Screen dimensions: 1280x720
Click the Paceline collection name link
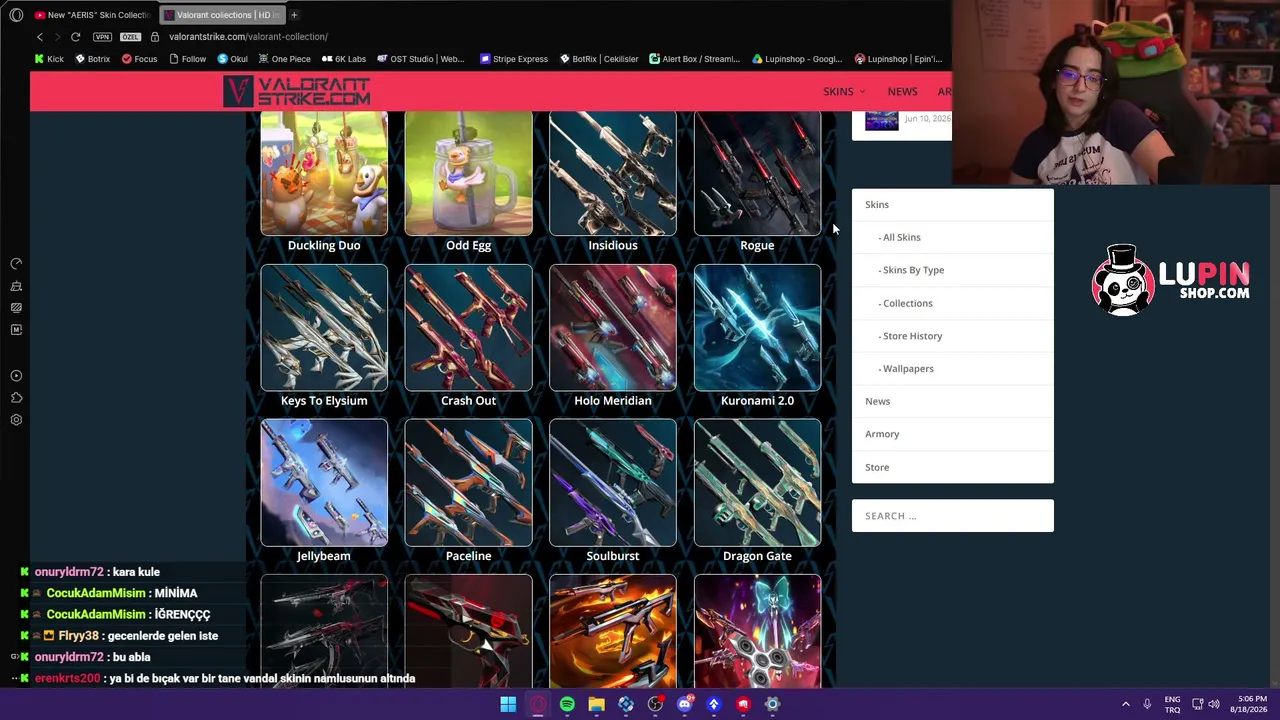pos(468,556)
